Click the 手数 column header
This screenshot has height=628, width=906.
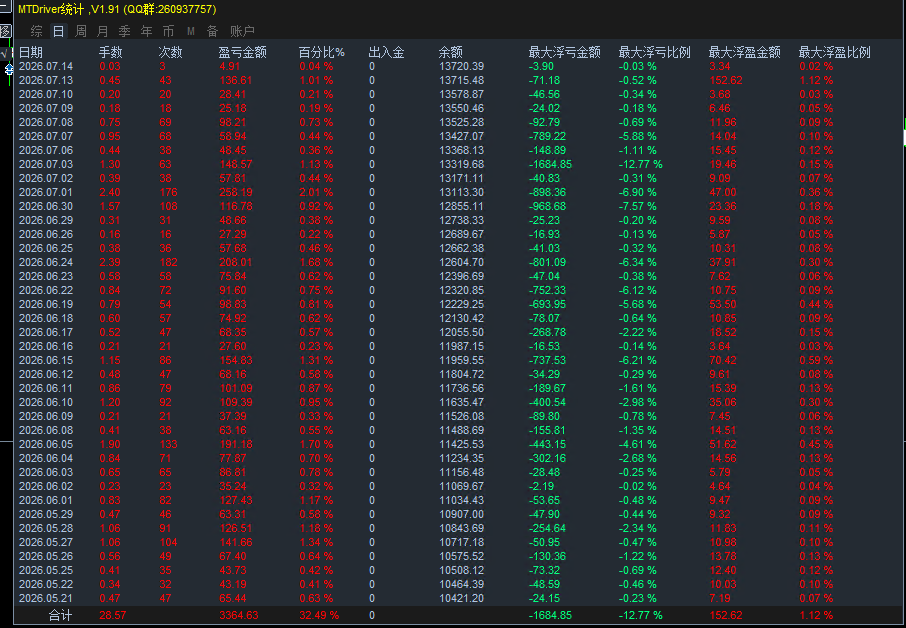pos(111,53)
